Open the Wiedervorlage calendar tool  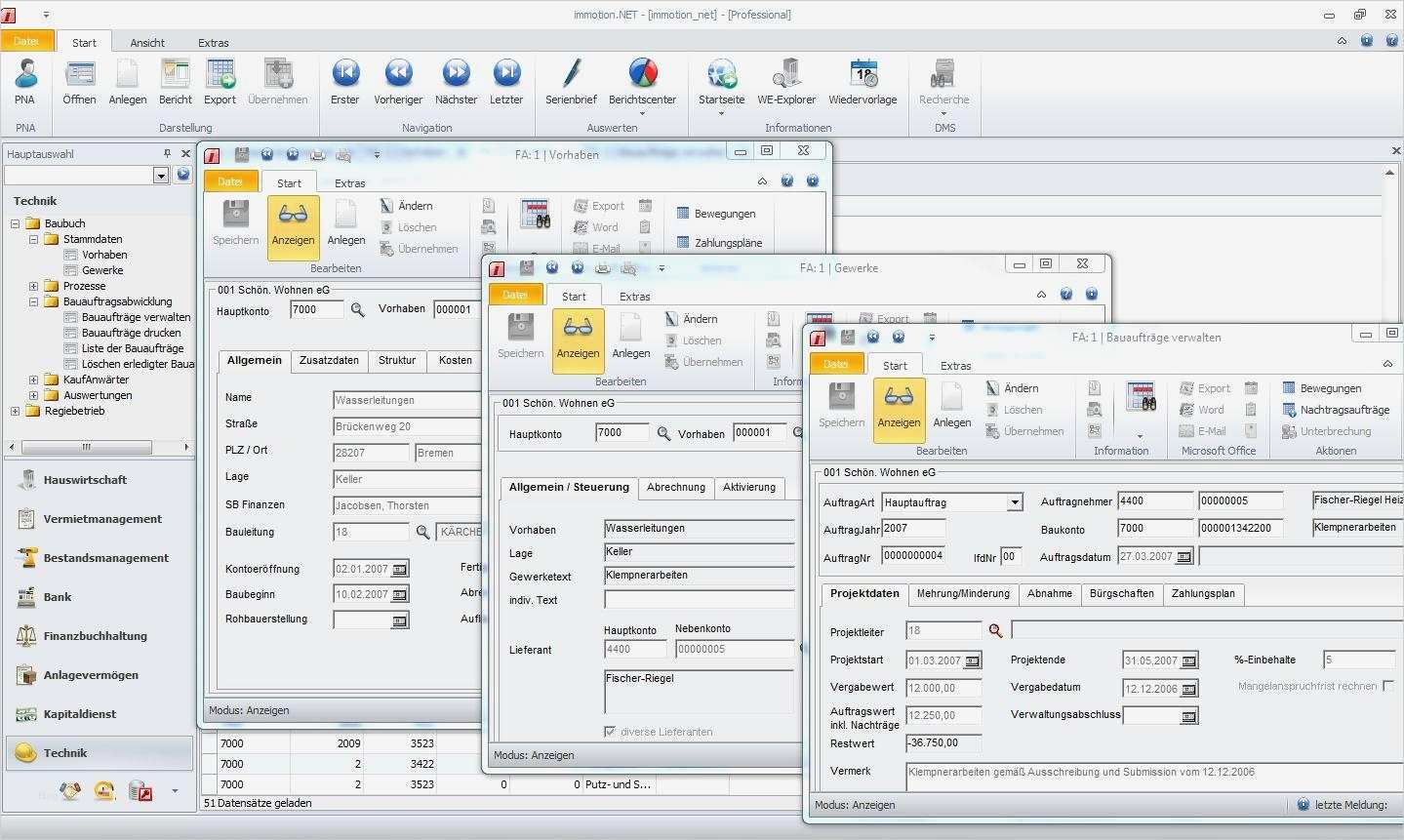point(862,83)
